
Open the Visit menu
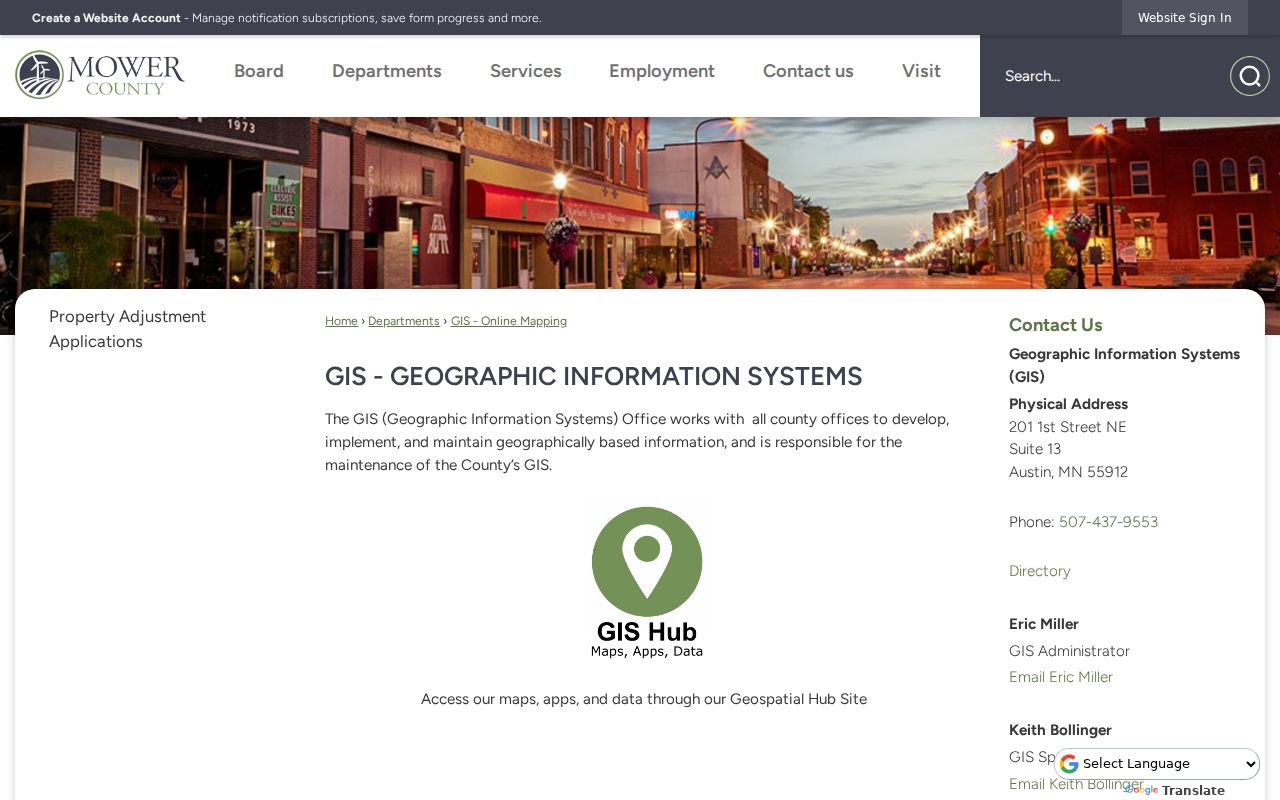pyautogui.click(x=921, y=71)
